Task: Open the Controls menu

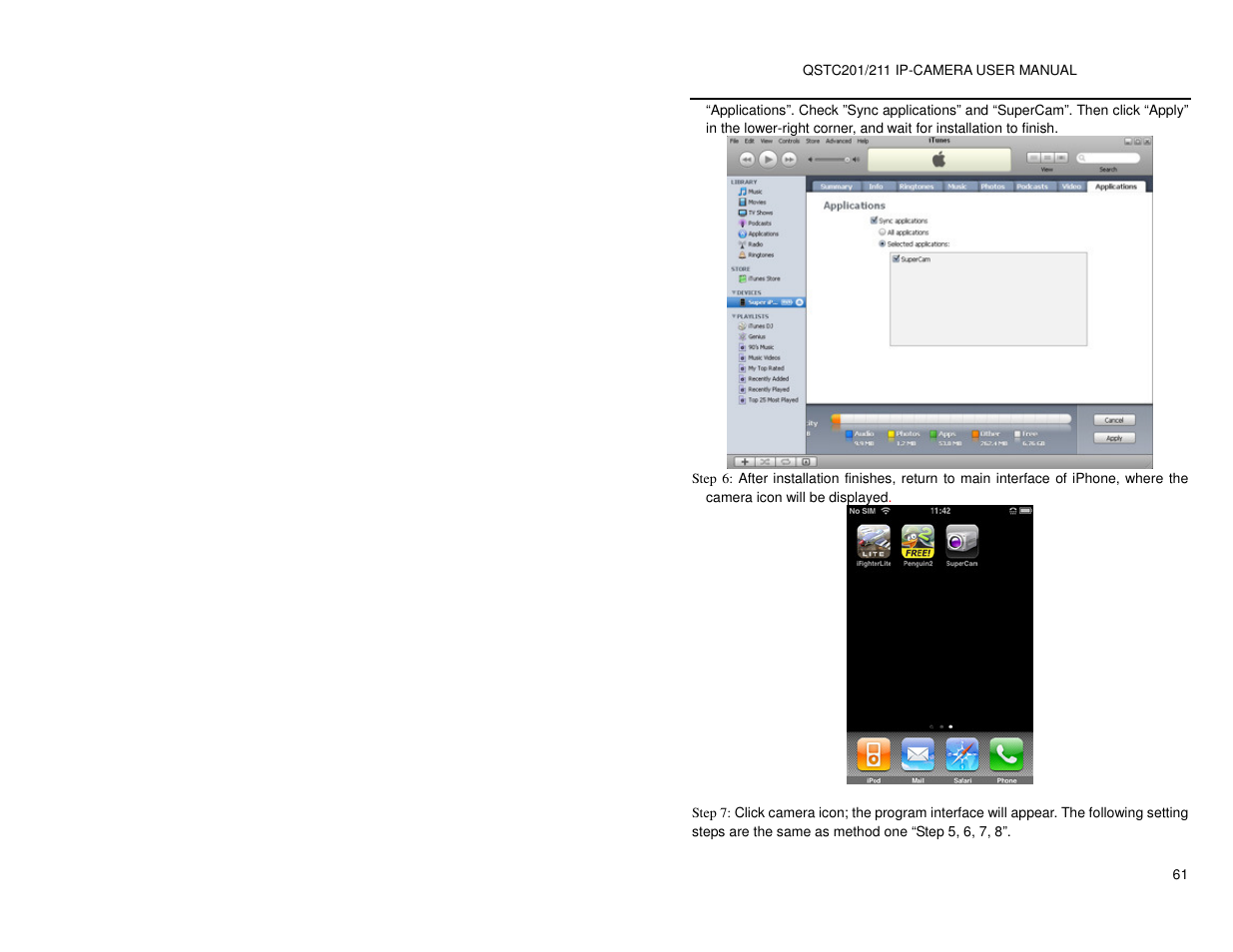Action: pyautogui.click(x=789, y=141)
